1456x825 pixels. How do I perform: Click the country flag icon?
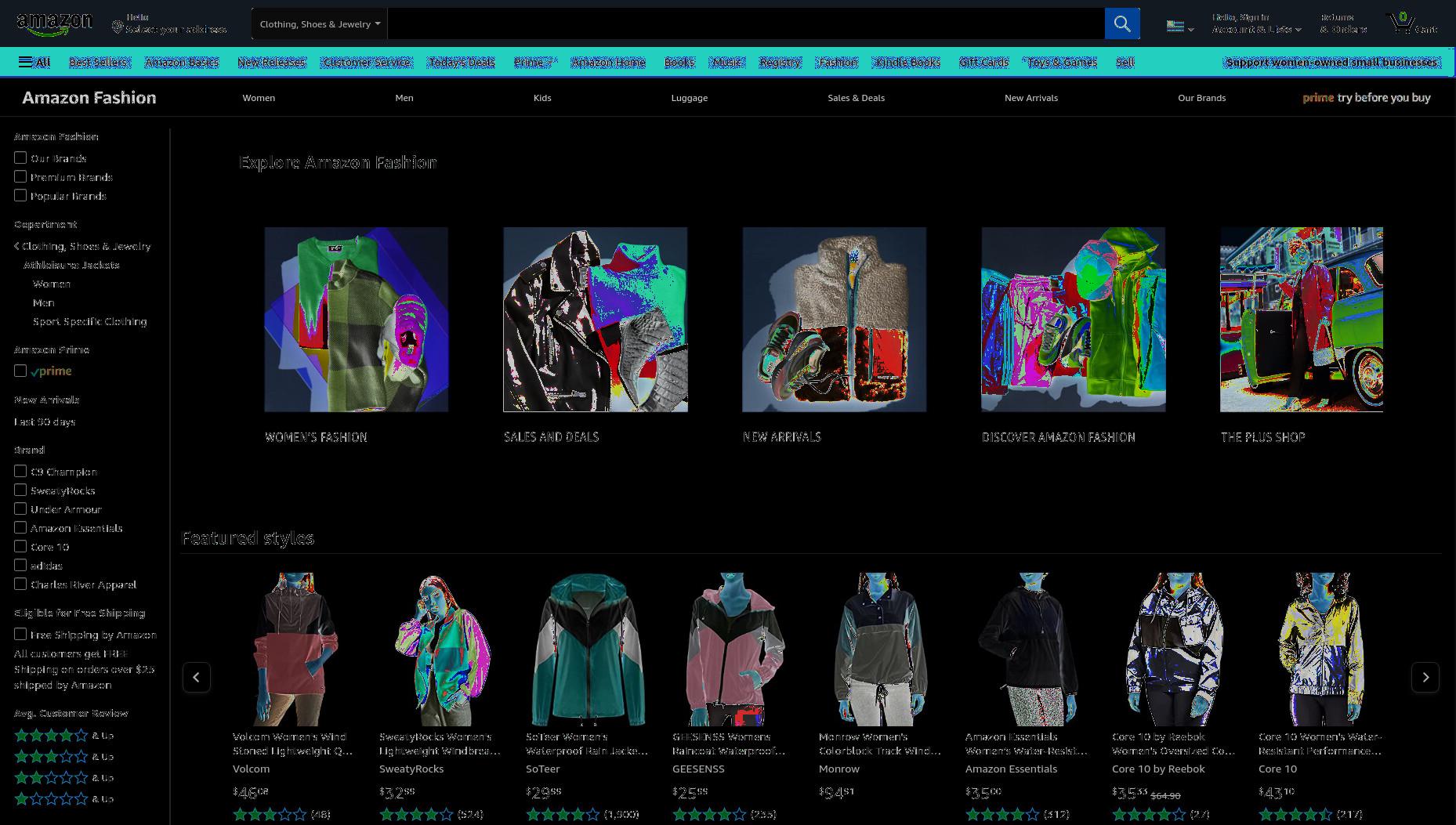pyautogui.click(x=1175, y=26)
